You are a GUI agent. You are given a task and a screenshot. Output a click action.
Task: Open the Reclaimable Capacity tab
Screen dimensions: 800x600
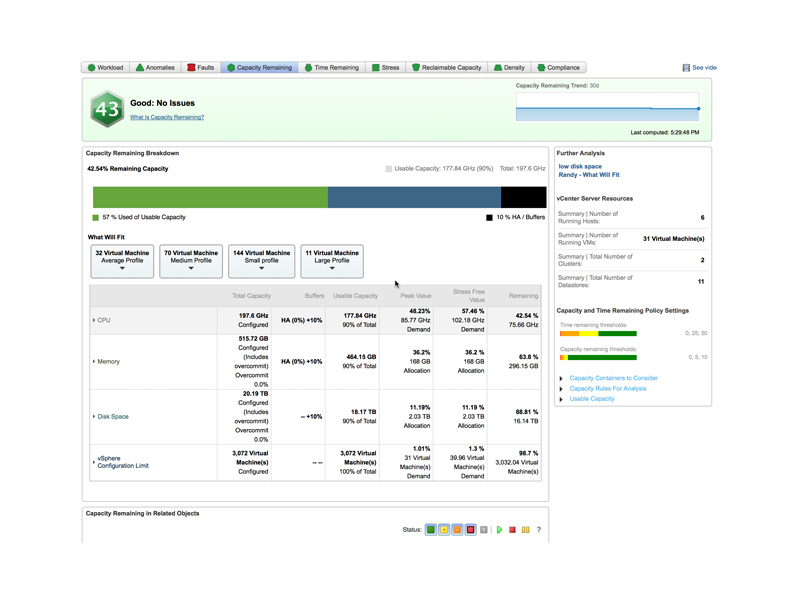446,68
